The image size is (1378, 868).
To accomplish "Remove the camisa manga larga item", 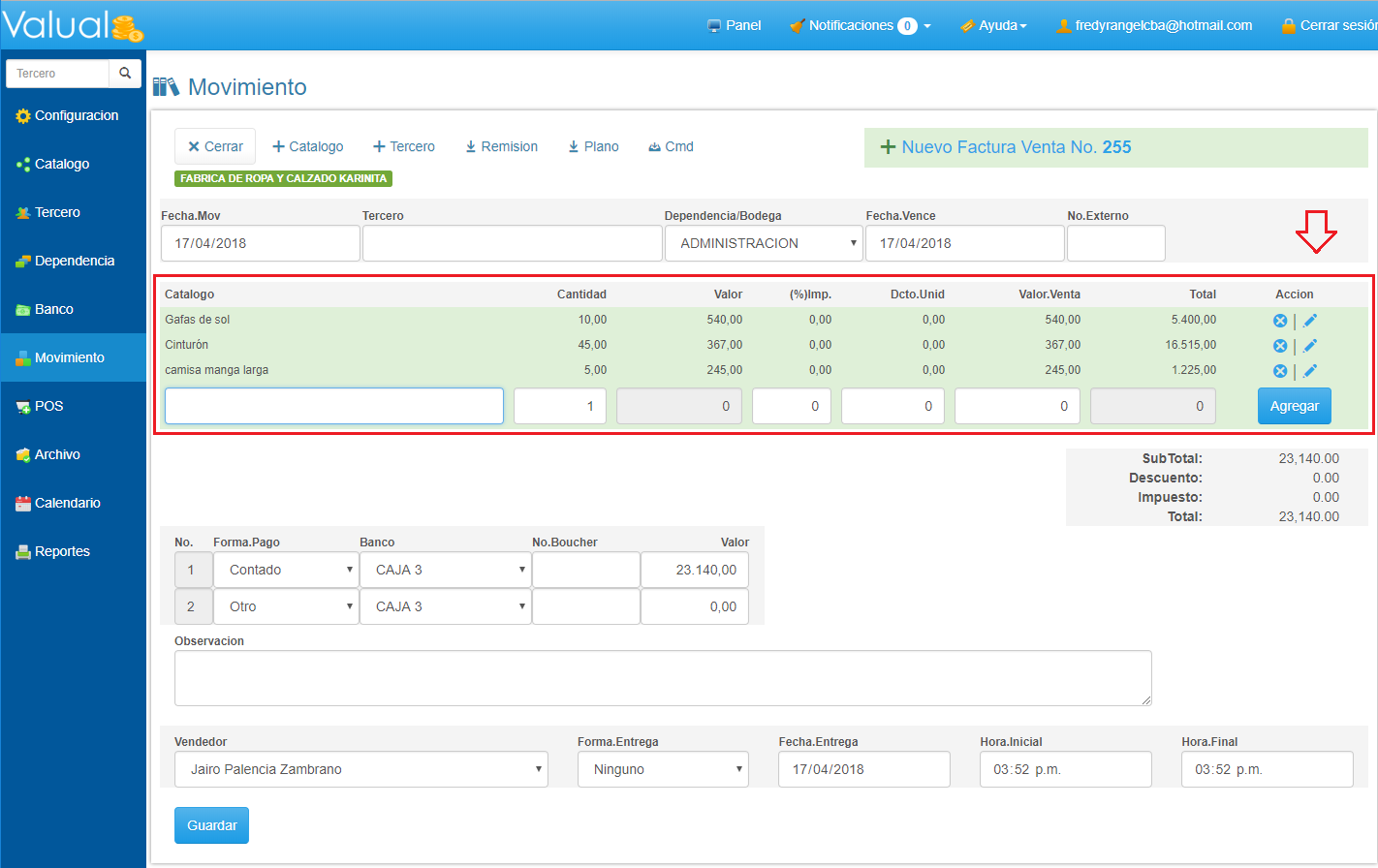I will (1279, 371).
